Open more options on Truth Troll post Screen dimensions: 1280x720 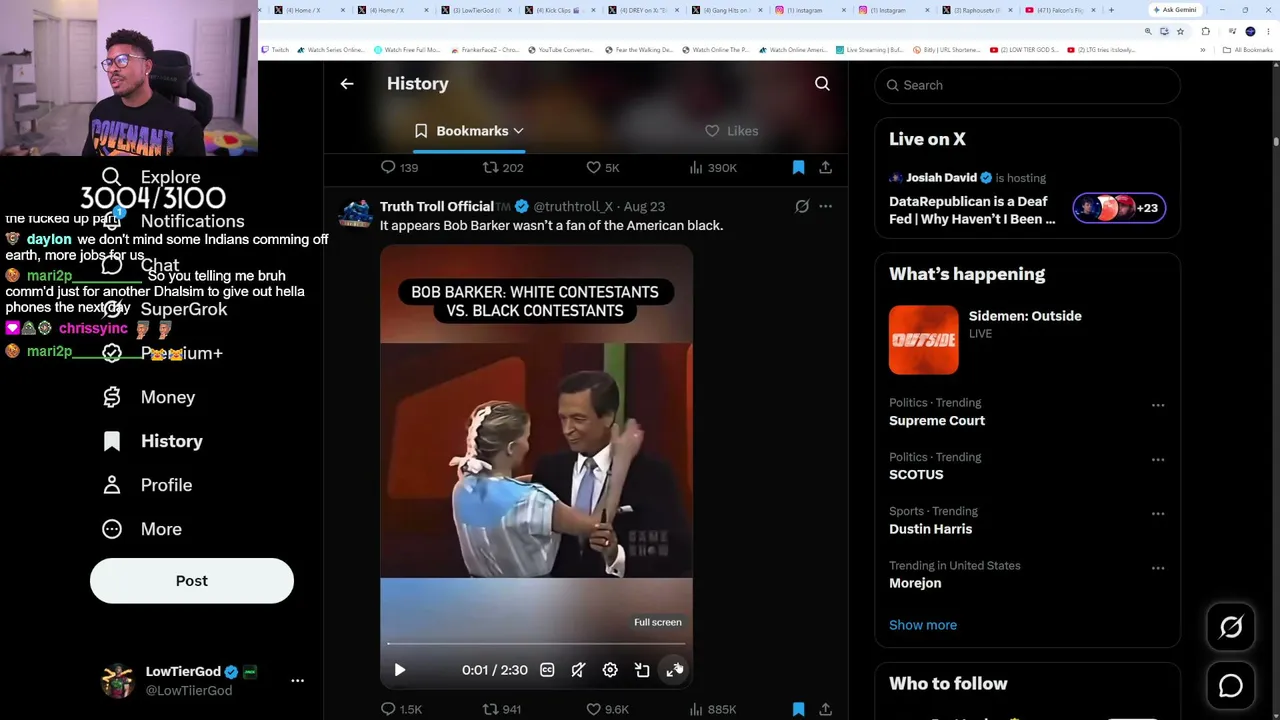click(825, 206)
